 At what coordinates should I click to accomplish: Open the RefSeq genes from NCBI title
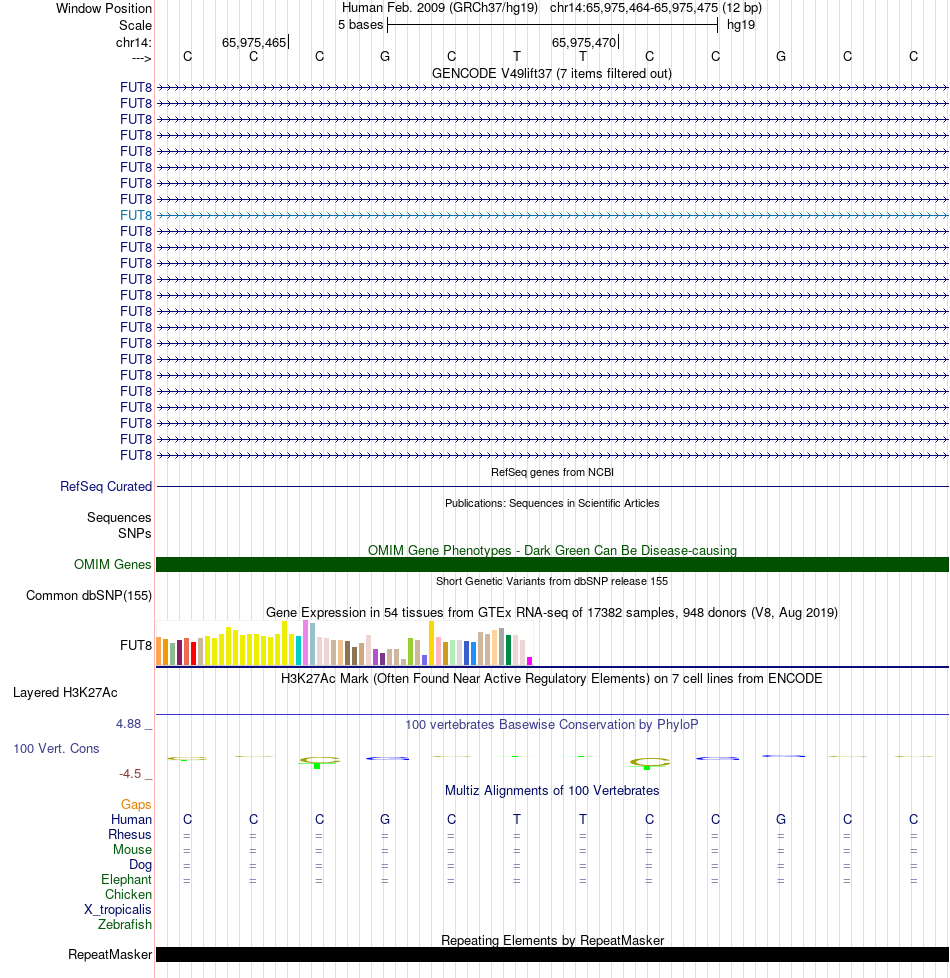click(552, 472)
